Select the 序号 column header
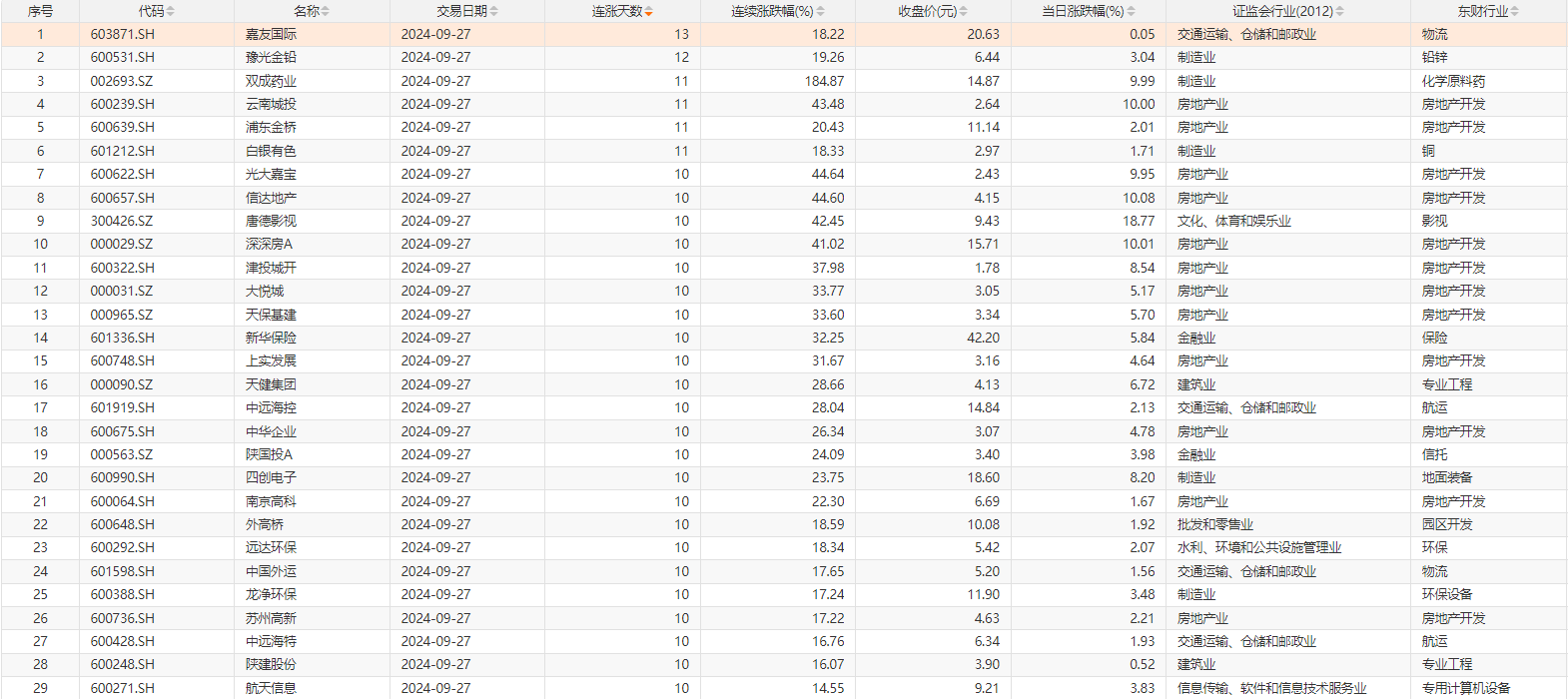This screenshot has width=1568, height=699. [x=40, y=11]
